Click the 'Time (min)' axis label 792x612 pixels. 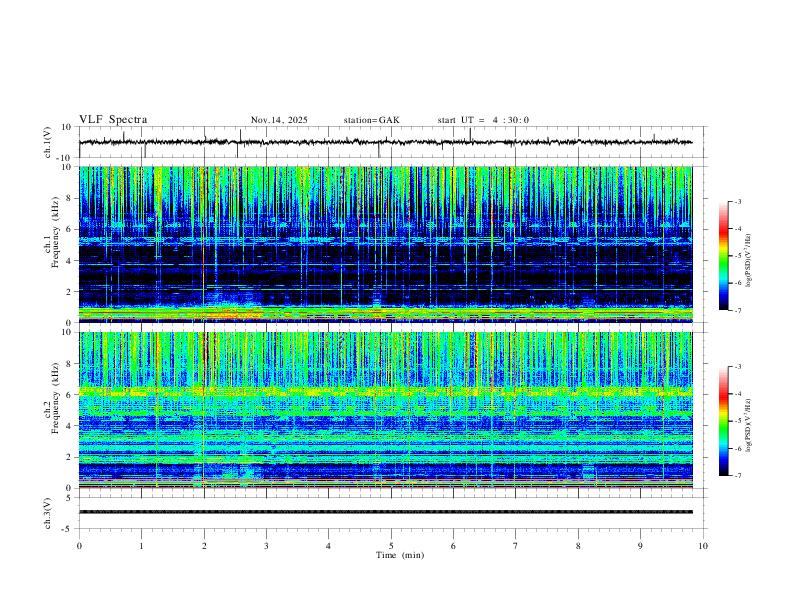pyautogui.click(x=400, y=555)
